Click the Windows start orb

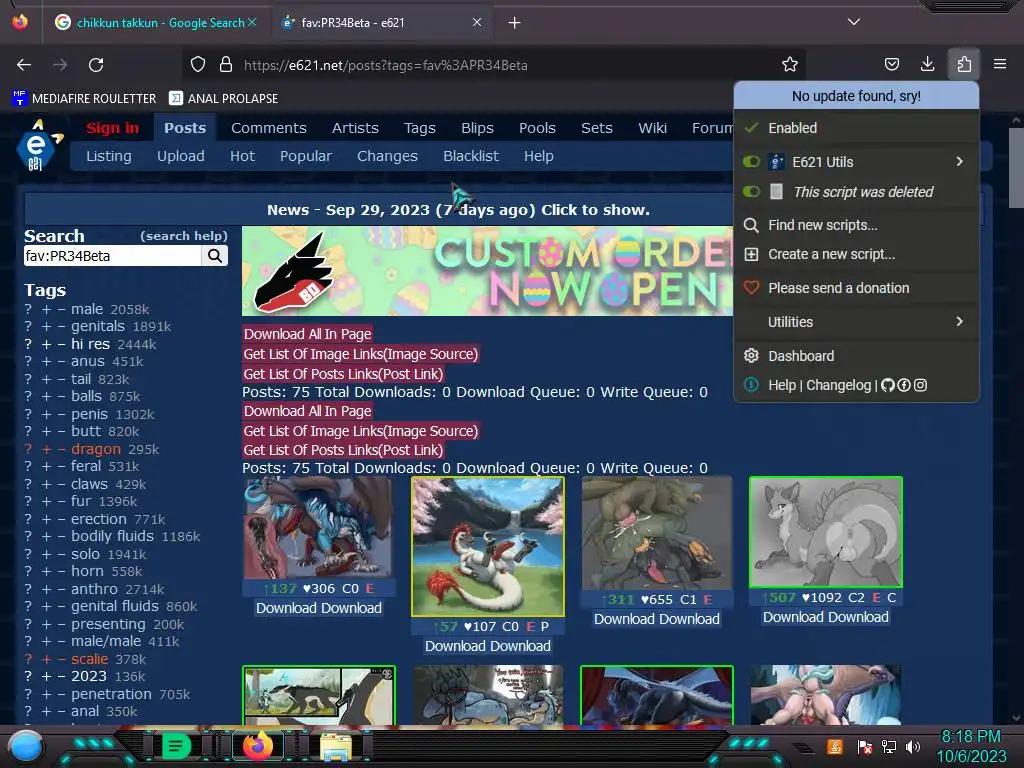click(26, 747)
